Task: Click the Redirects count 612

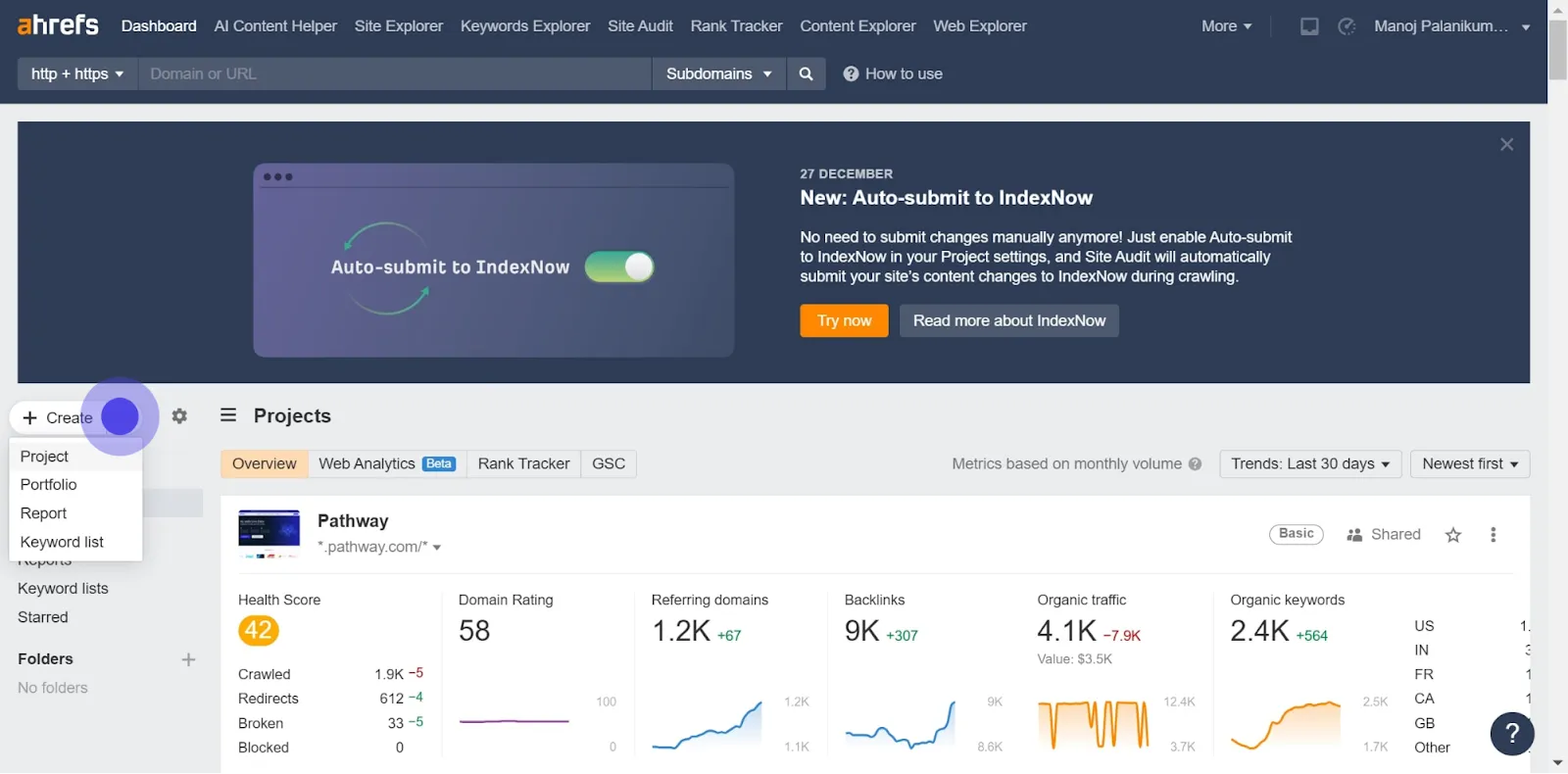Action: (392, 699)
